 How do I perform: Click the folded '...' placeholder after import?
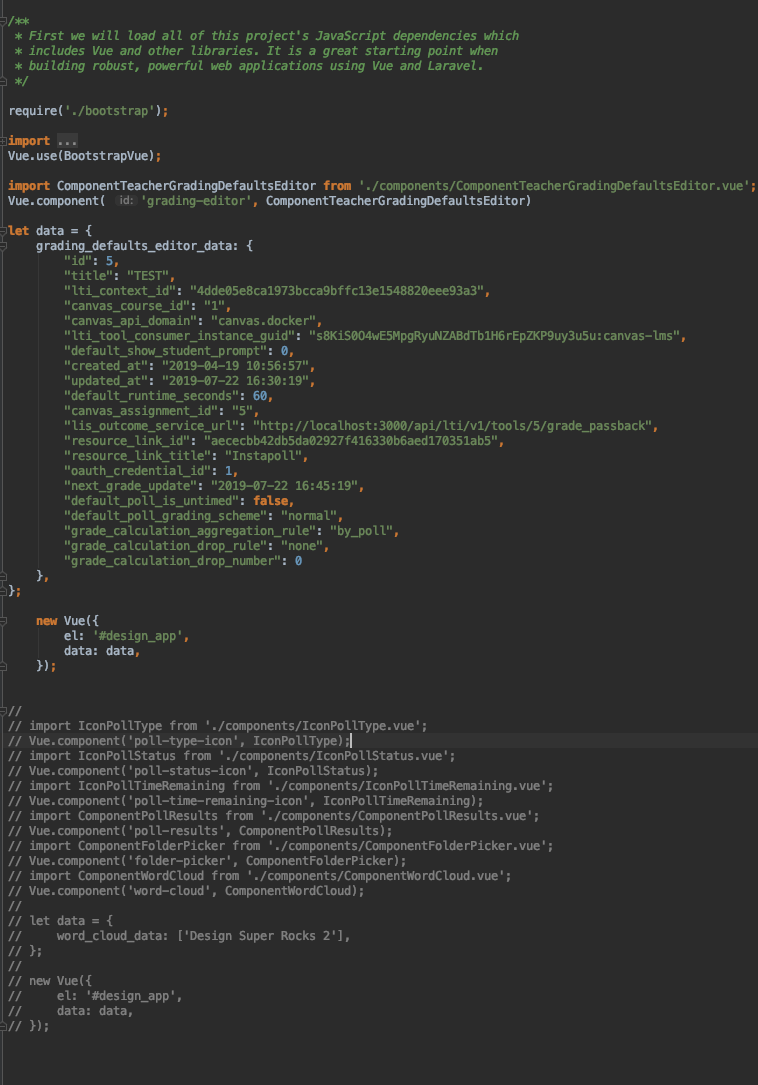[x=67, y=141]
